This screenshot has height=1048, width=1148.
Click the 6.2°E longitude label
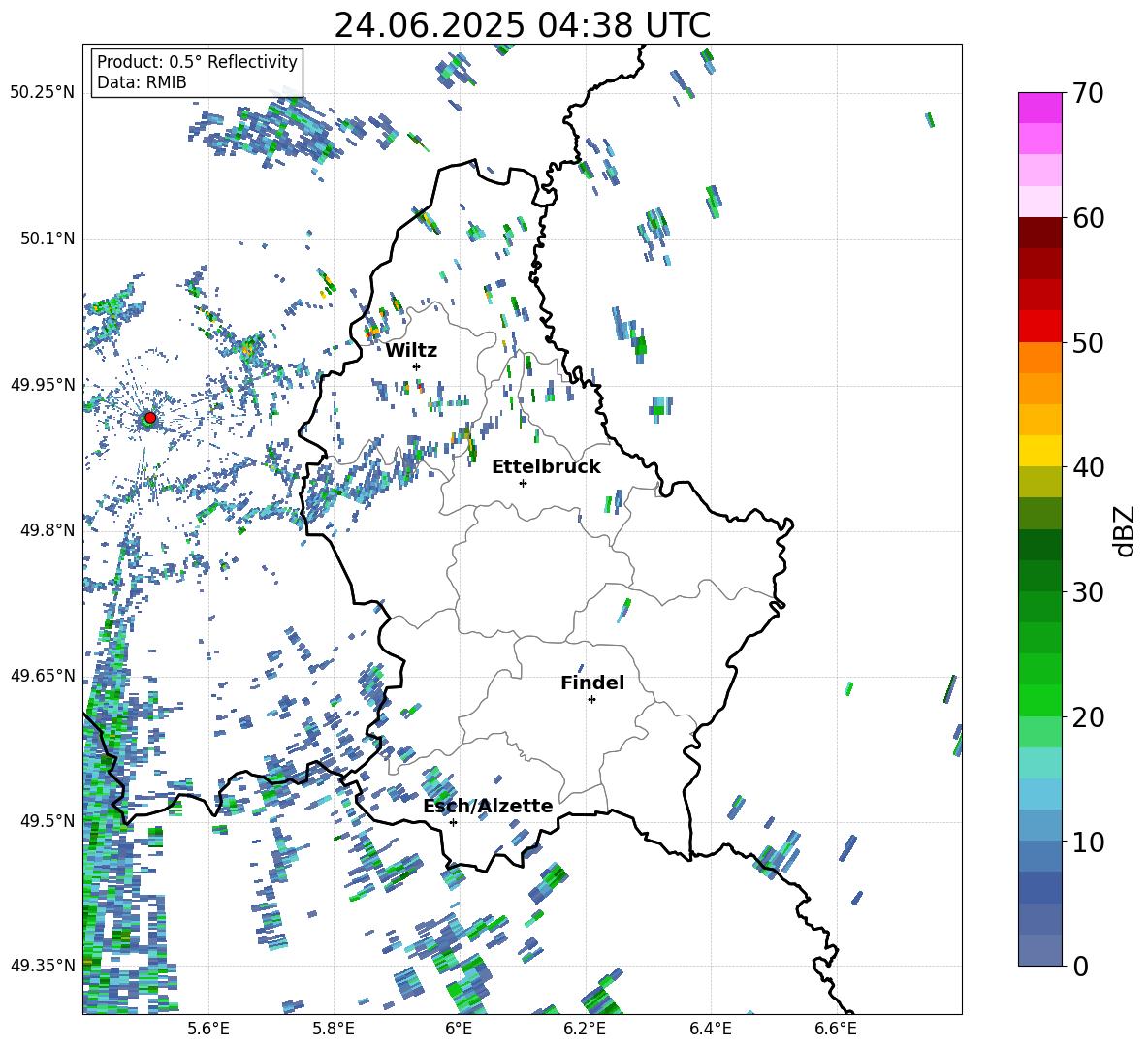click(x=585, y=1029)
